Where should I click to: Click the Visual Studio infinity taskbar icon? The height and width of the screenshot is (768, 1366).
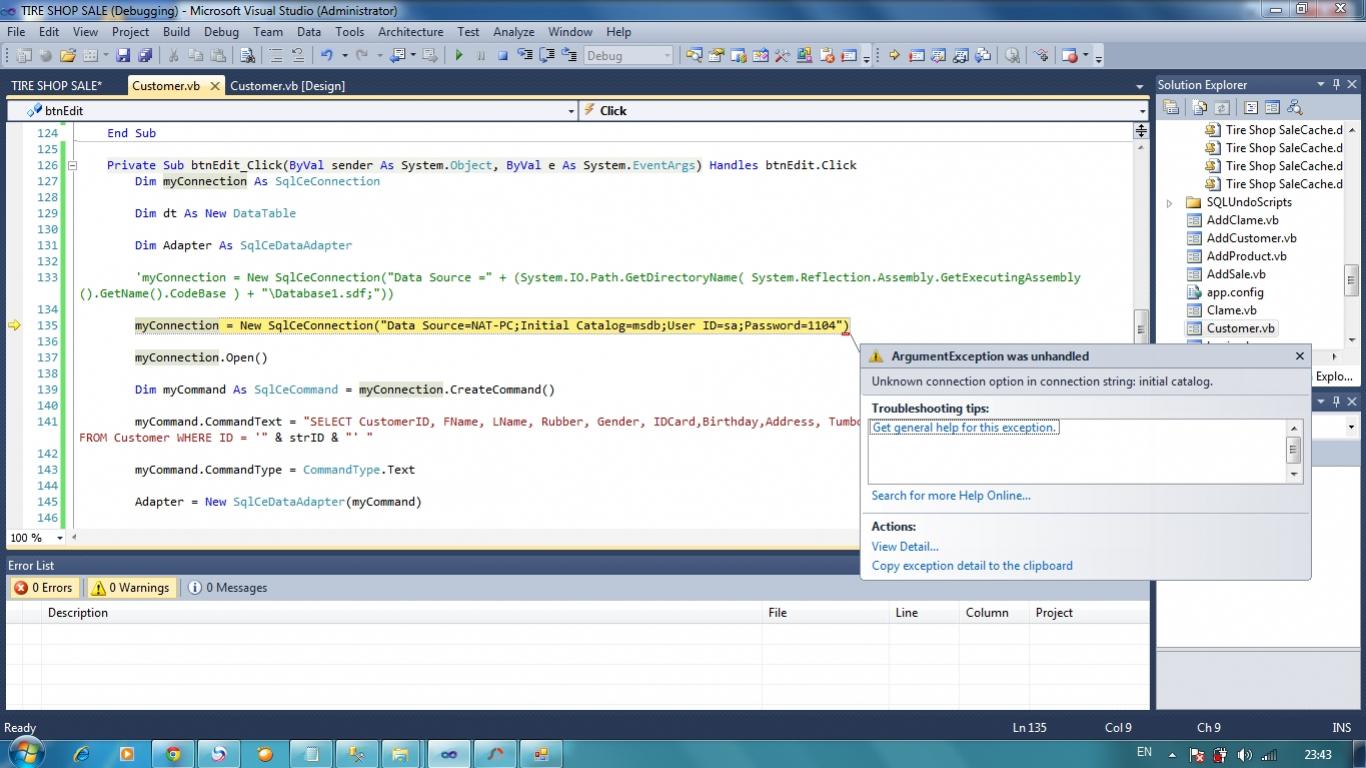click(x=449, y=753)
